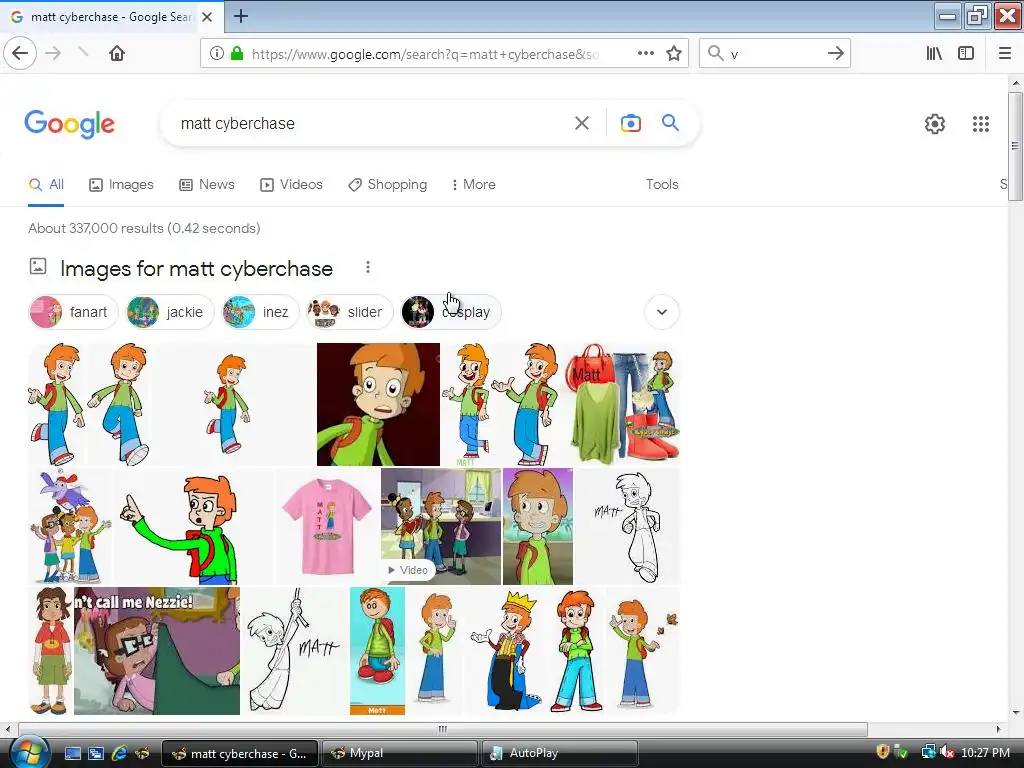Click Show Desktop in the quick launch
This screenshot has width=1024, height=768.
point(72,753)
